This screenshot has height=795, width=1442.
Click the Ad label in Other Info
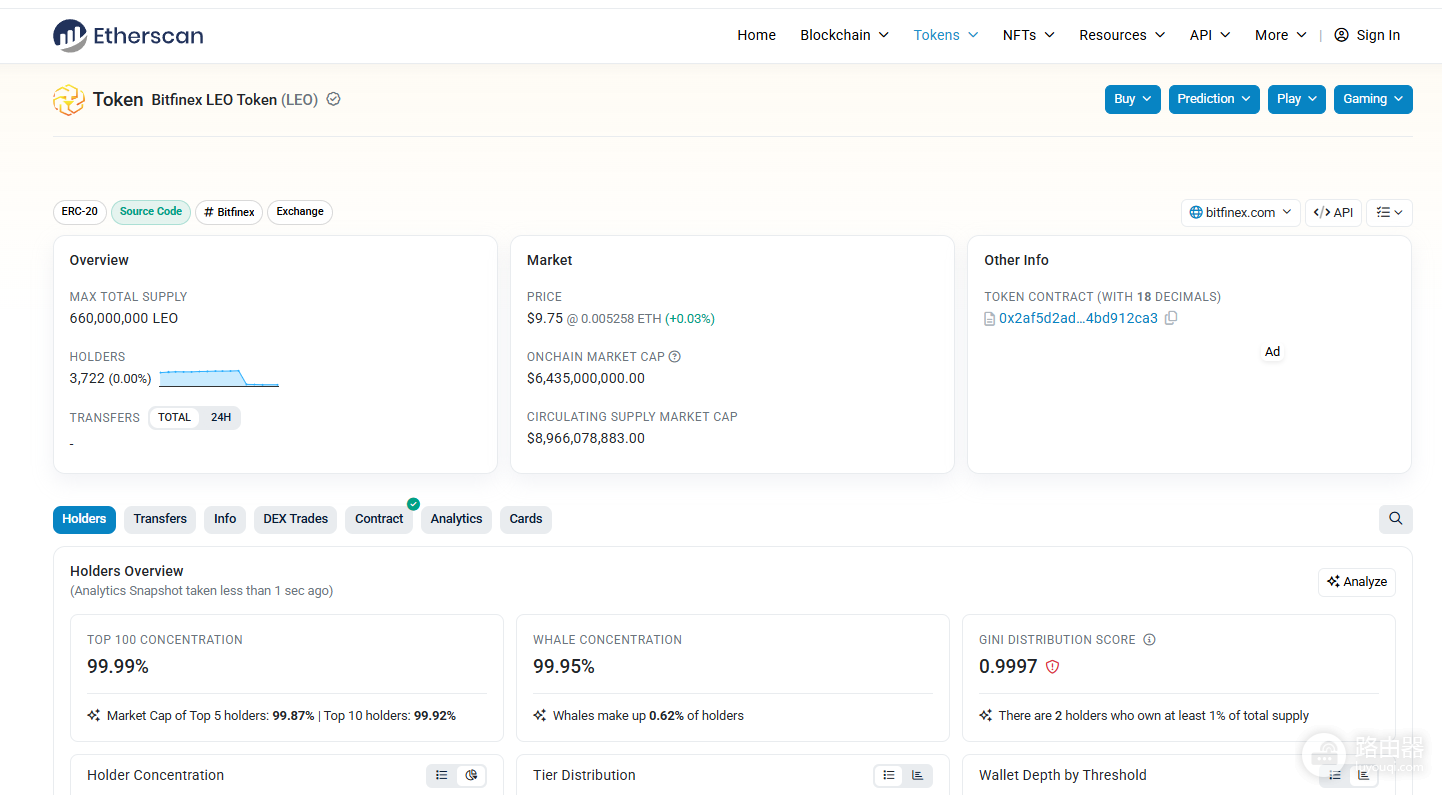(1272, 352)
